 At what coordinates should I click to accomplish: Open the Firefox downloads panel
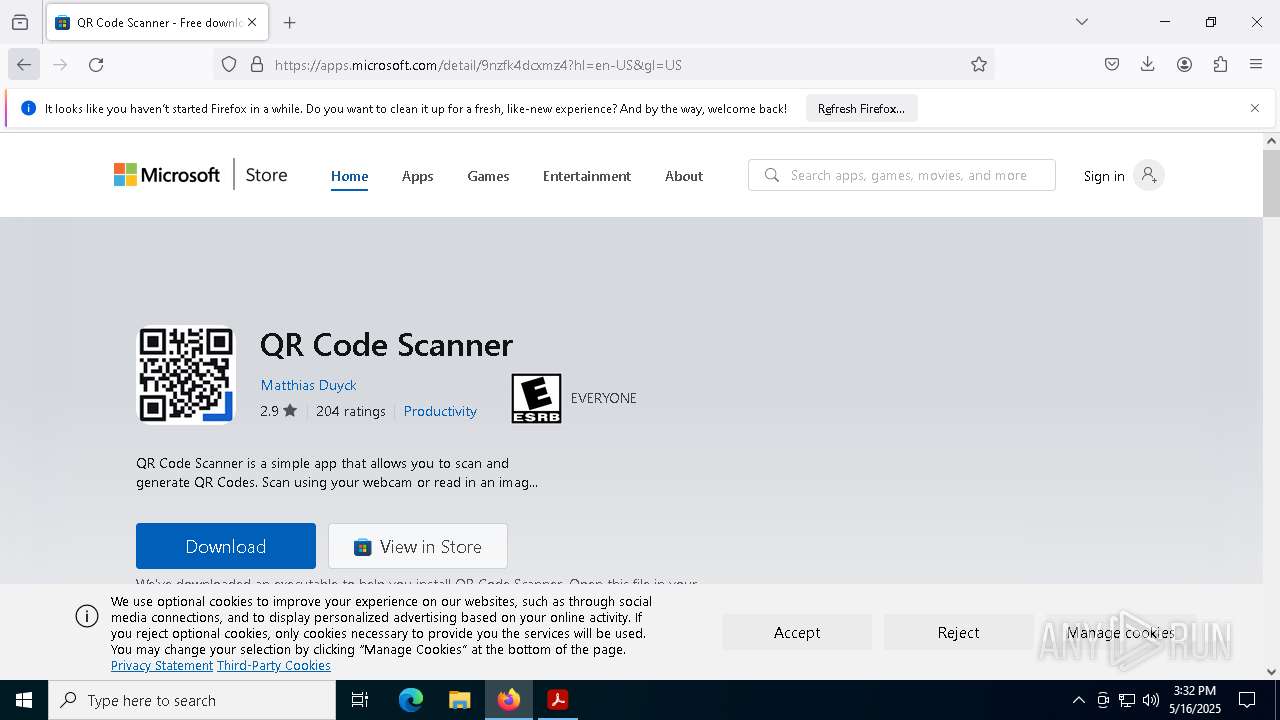click(1148, 64)
